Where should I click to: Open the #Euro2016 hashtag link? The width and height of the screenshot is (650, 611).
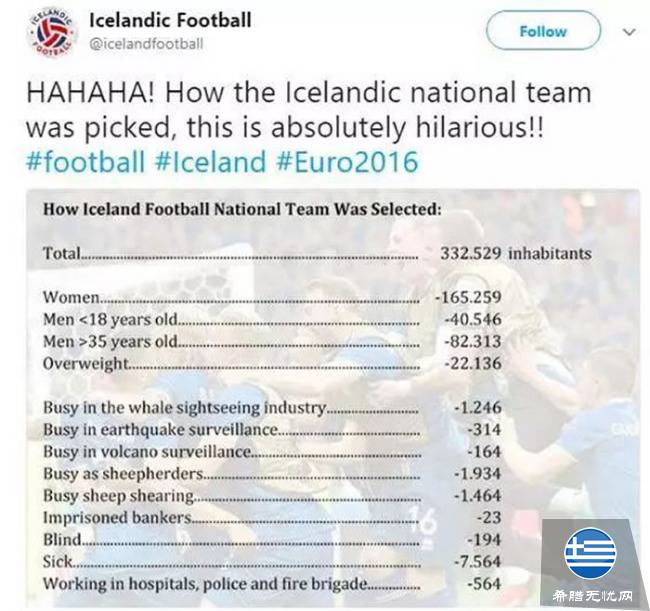click(347, 162)
